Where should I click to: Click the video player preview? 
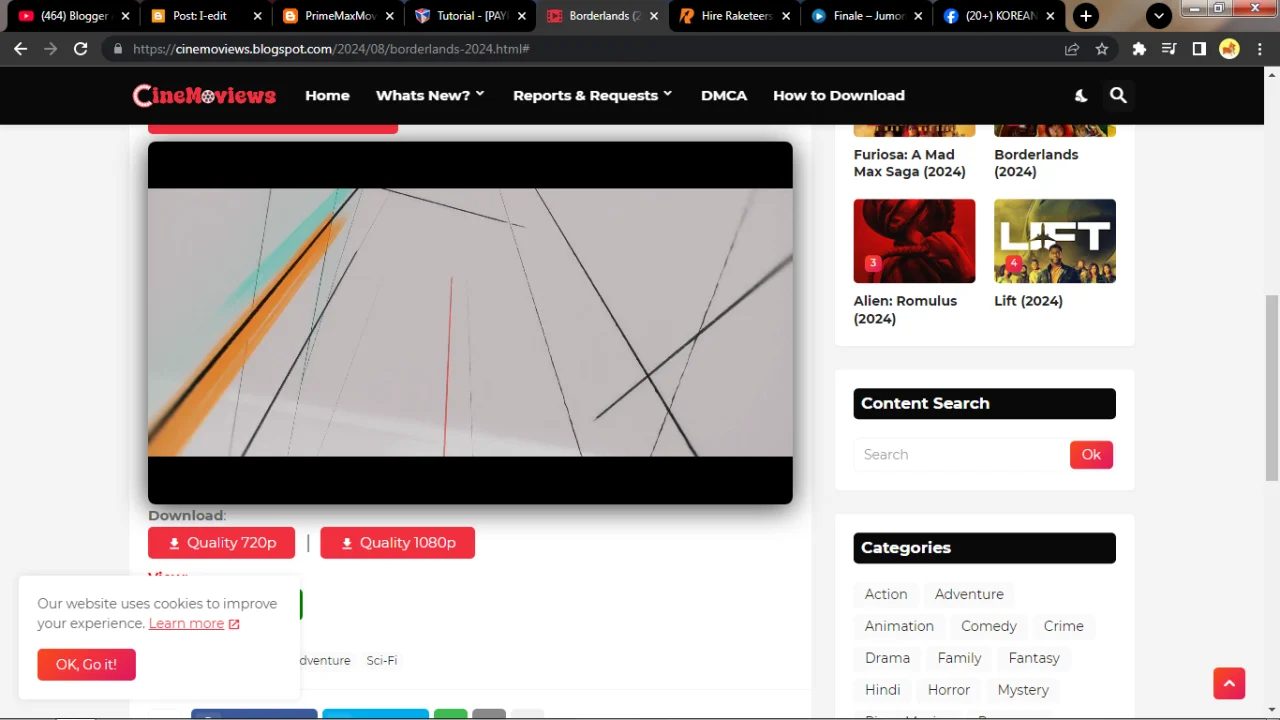[470, 322]
